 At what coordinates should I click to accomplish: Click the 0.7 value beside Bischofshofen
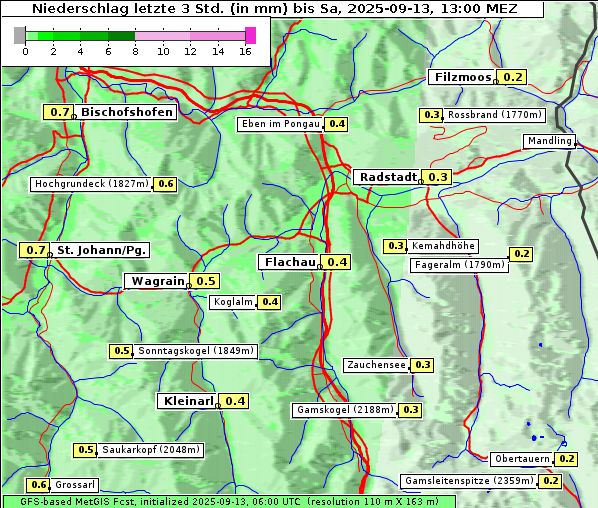(x=59, y=112)
